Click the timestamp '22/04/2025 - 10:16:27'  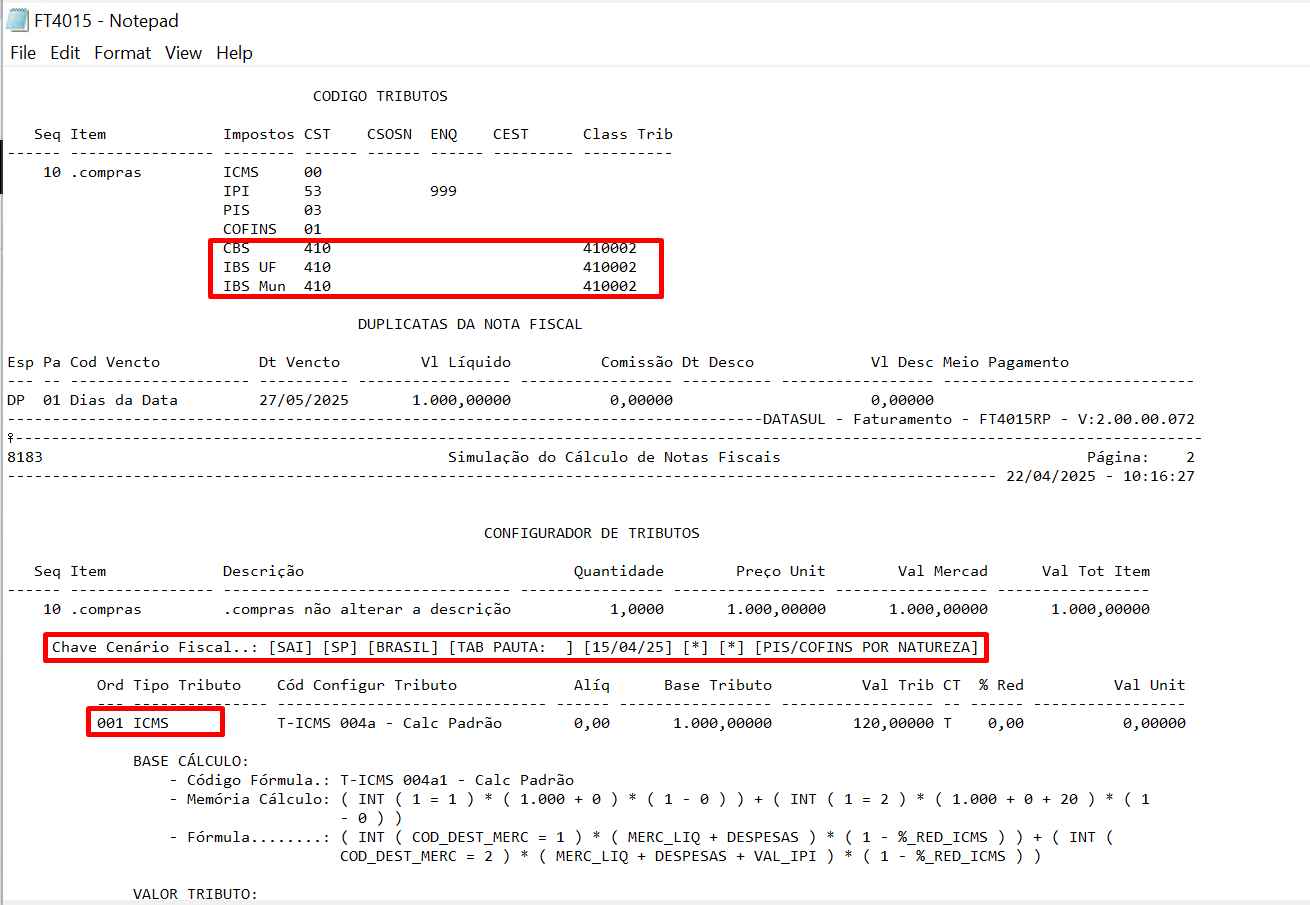[1100, 476]
